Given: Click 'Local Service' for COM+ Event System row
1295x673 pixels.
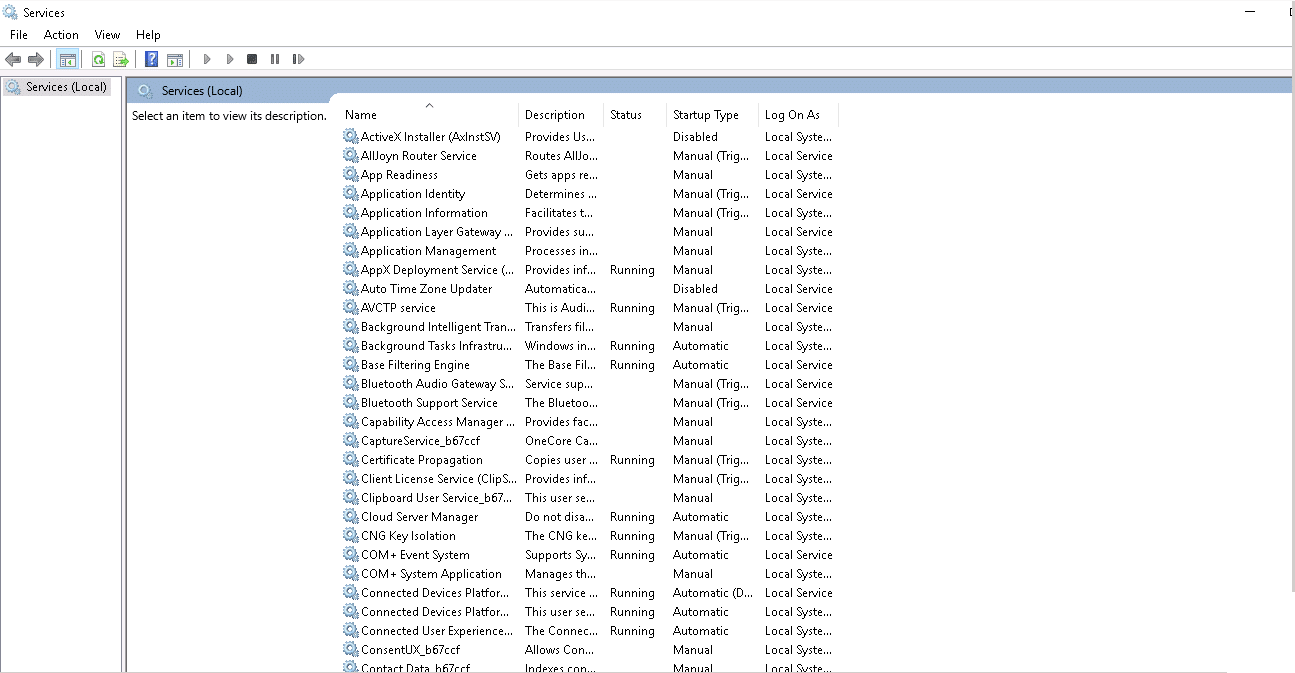Looking at the screenshot, I should 798,555.
